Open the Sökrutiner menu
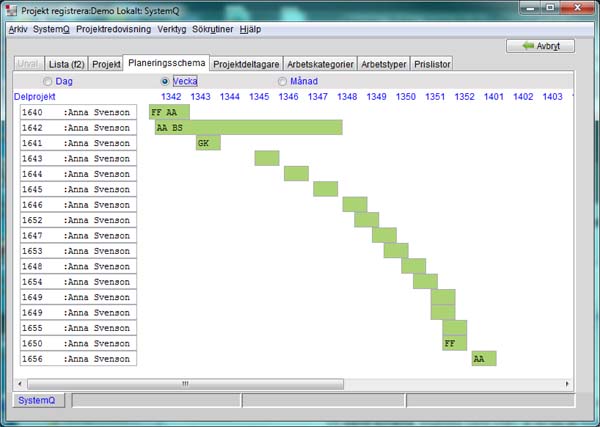 (x=212, y=29)
